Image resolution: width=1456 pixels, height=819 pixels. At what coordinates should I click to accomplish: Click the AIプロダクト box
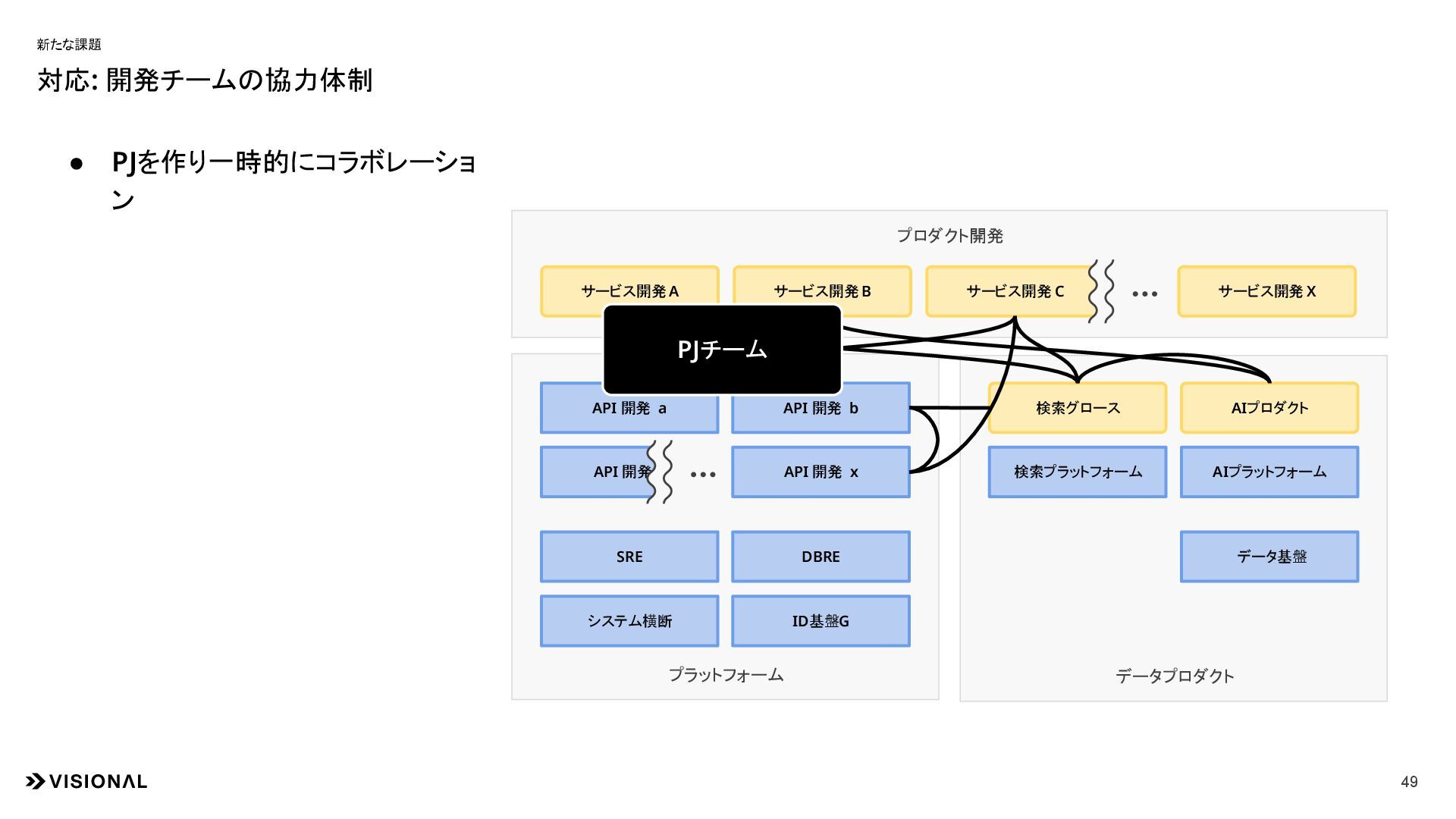[x=1269, y=408]
